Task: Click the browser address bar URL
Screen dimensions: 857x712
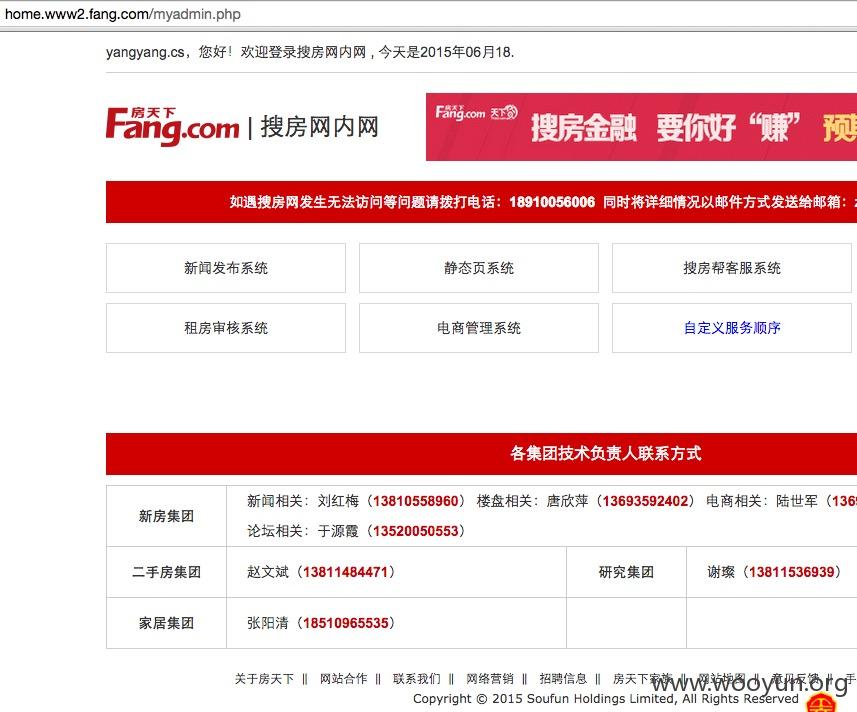Action: [122, 14]
